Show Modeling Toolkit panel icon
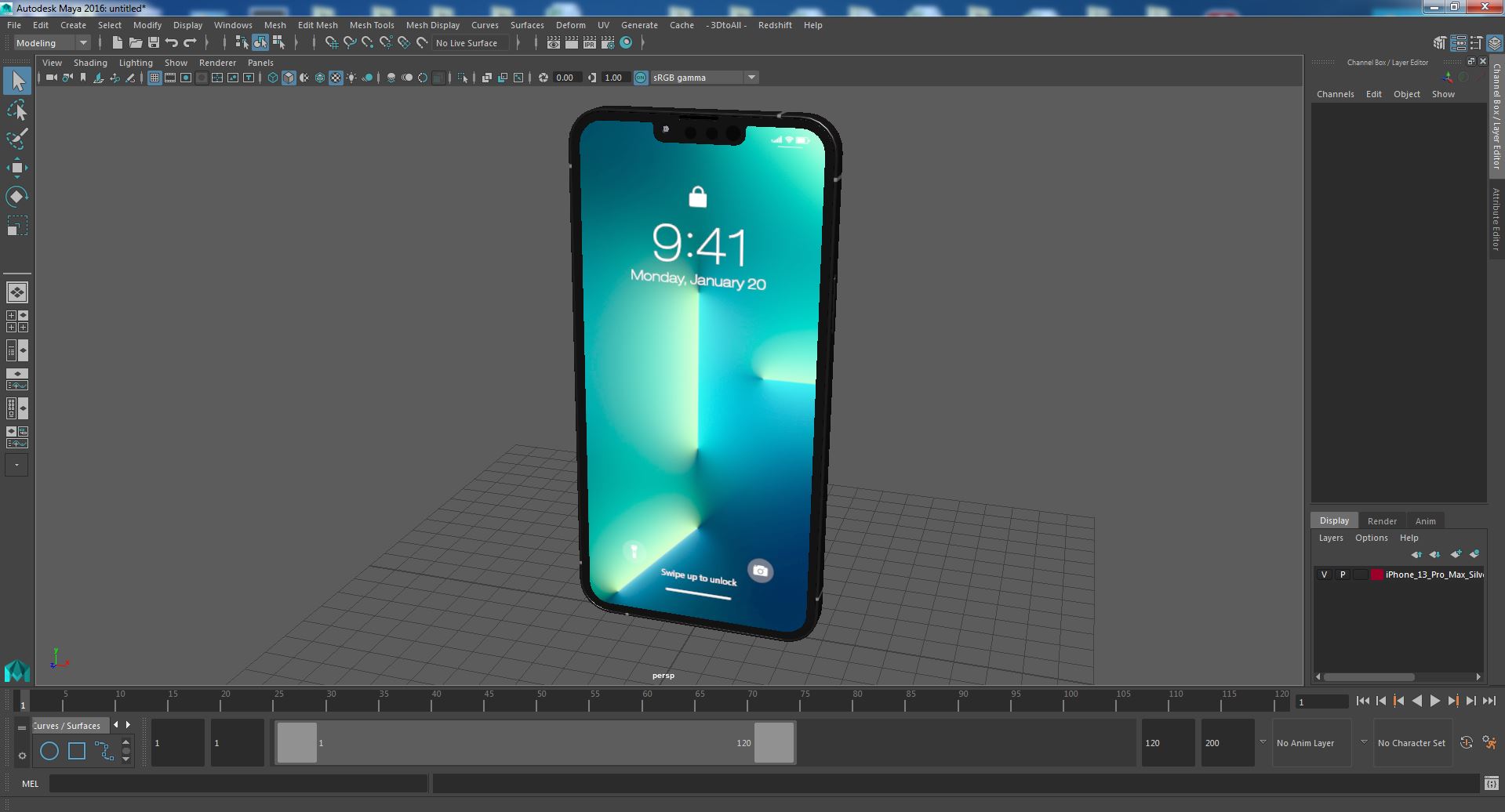Image resolution: width=1505 pixels, height=812 pixels. coord(1440,43)
